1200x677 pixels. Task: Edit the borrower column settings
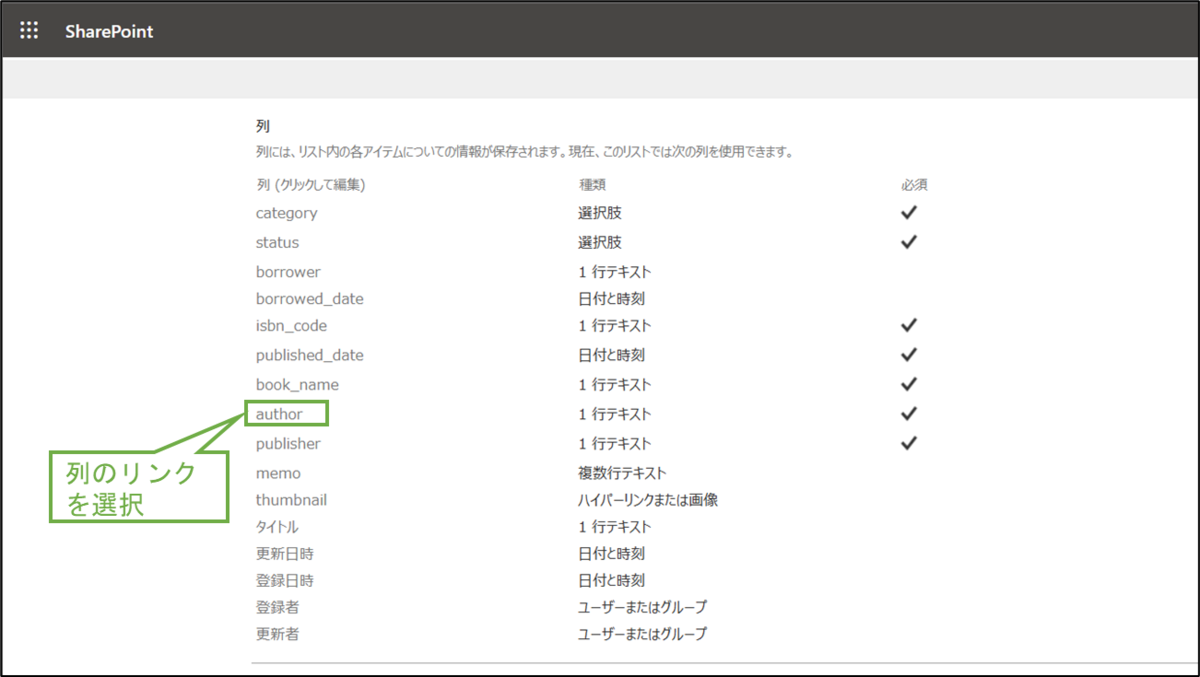pos(287,271)
